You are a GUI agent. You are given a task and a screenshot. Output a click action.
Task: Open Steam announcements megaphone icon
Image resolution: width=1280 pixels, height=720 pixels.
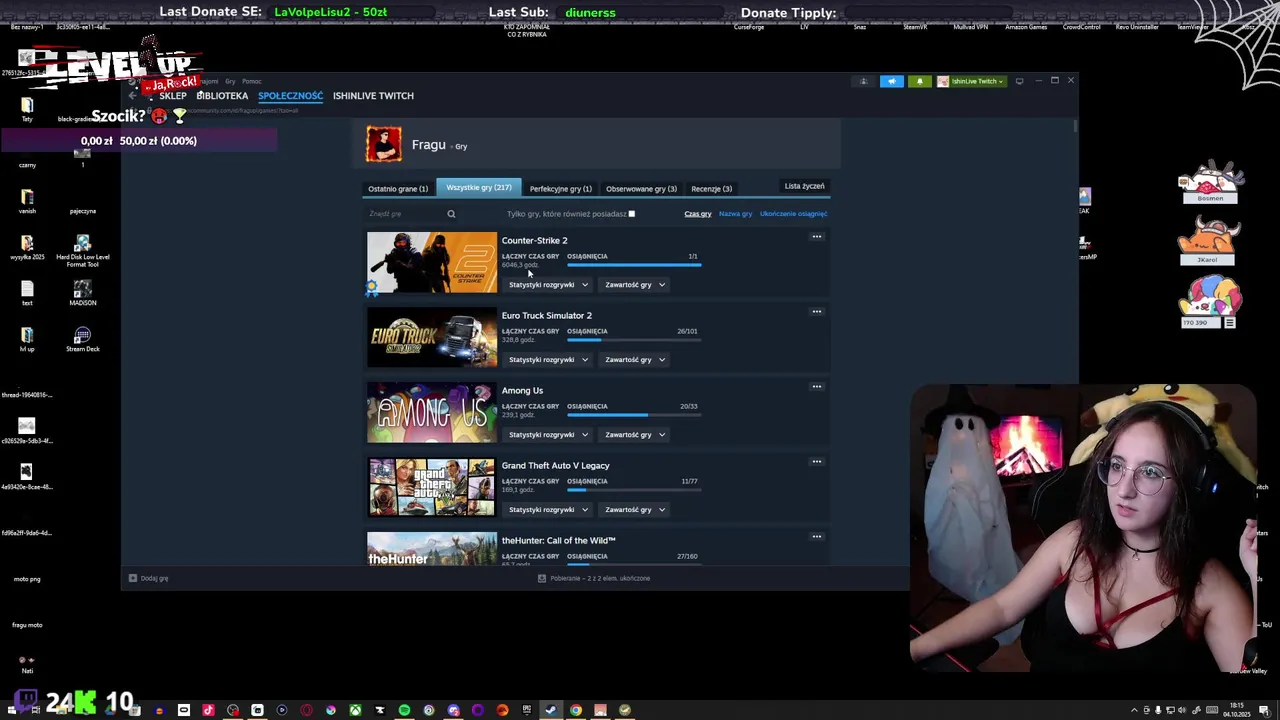(891, 81)
